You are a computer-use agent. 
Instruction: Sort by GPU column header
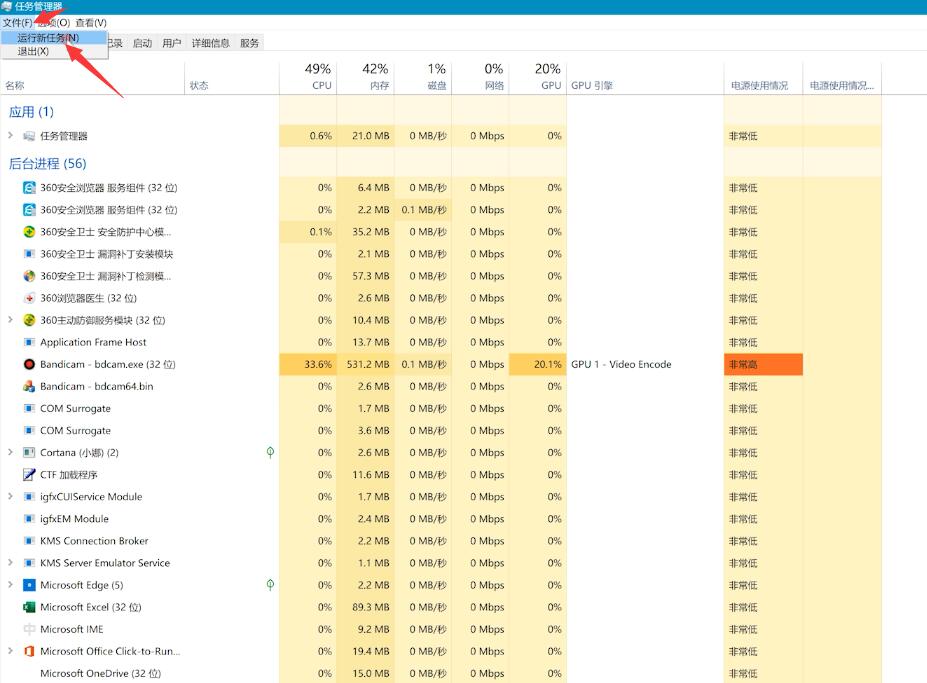point(537,77)
